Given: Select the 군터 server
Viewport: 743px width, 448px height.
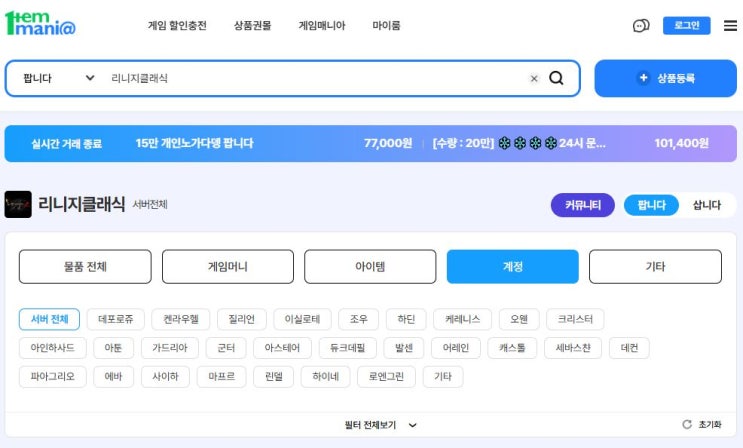Looking at the screenshot, I should (226, 348).
